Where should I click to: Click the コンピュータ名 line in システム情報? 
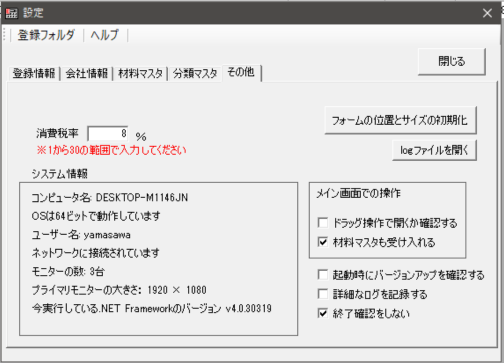110,198
